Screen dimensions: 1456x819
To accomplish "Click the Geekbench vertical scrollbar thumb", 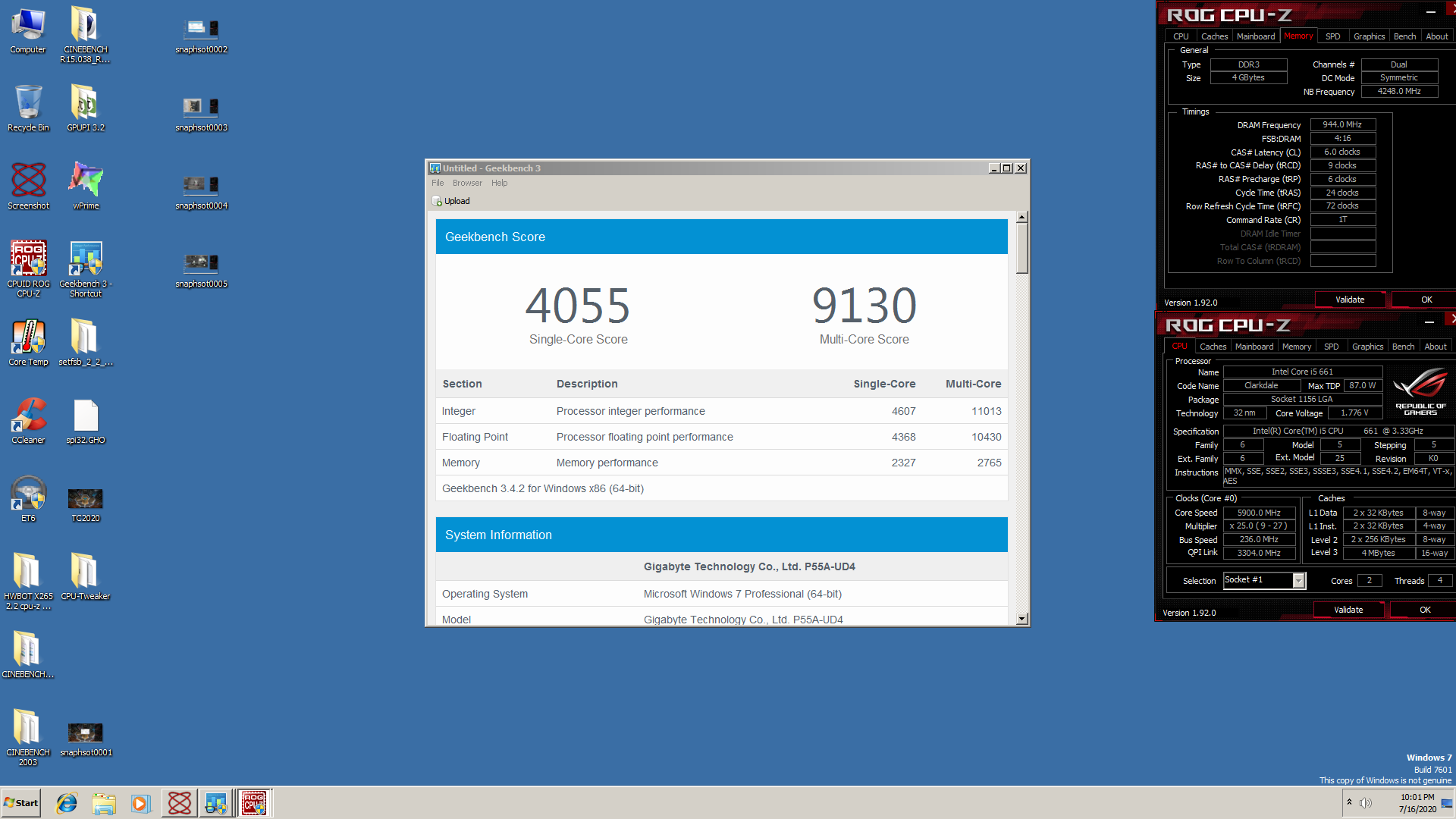I will tap(1021, 249).
